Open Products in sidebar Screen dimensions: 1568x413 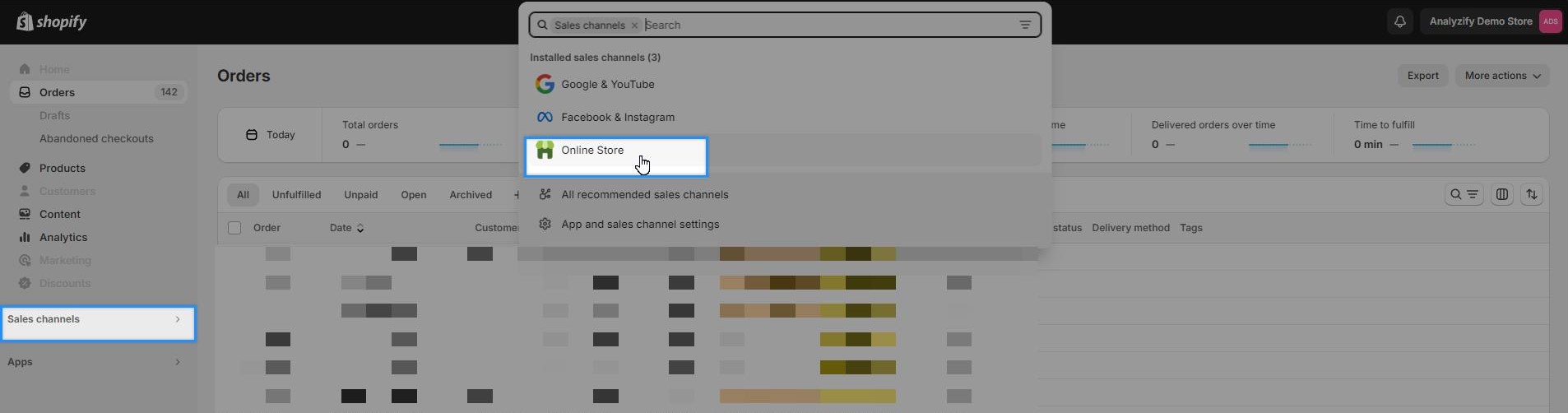pos(63,168)
